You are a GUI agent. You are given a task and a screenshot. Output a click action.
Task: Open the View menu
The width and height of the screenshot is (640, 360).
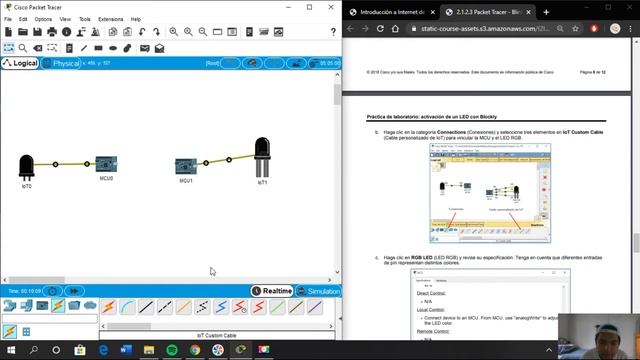point(65,19)
